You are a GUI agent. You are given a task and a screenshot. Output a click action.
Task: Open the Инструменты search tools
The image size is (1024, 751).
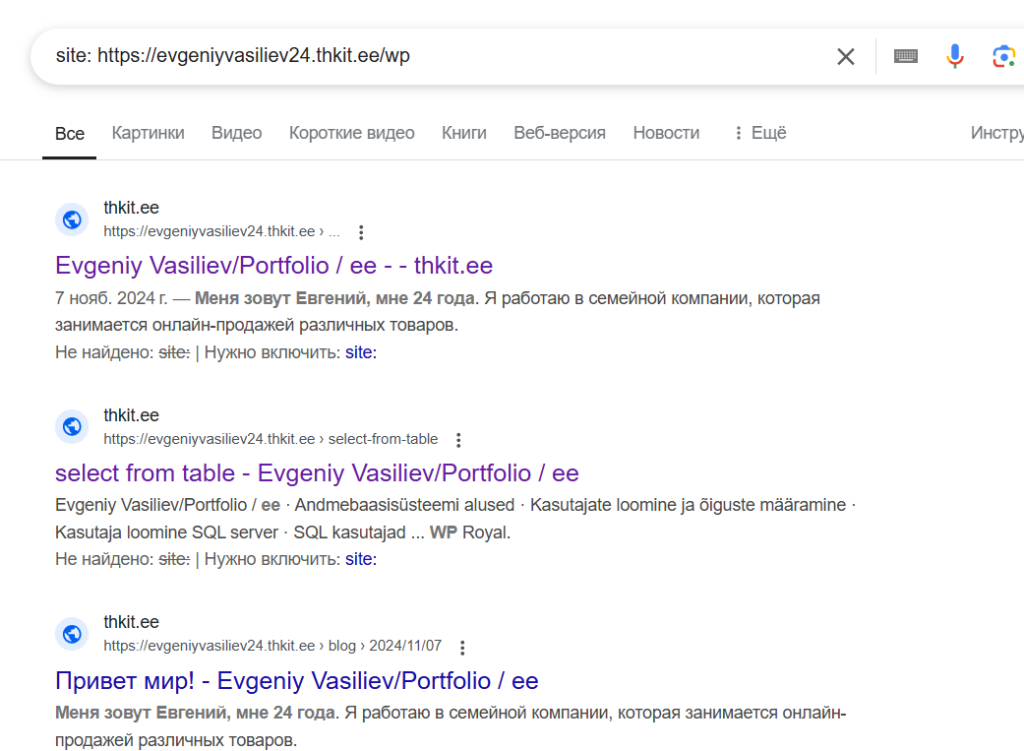coord(997,133)
